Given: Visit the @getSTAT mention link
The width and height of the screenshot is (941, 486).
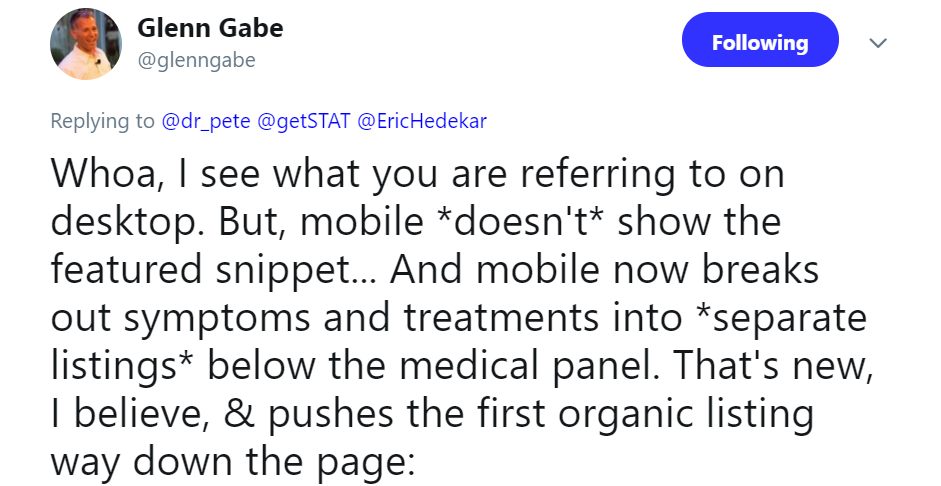Looking at the screenshot, I should coord(303,121).
